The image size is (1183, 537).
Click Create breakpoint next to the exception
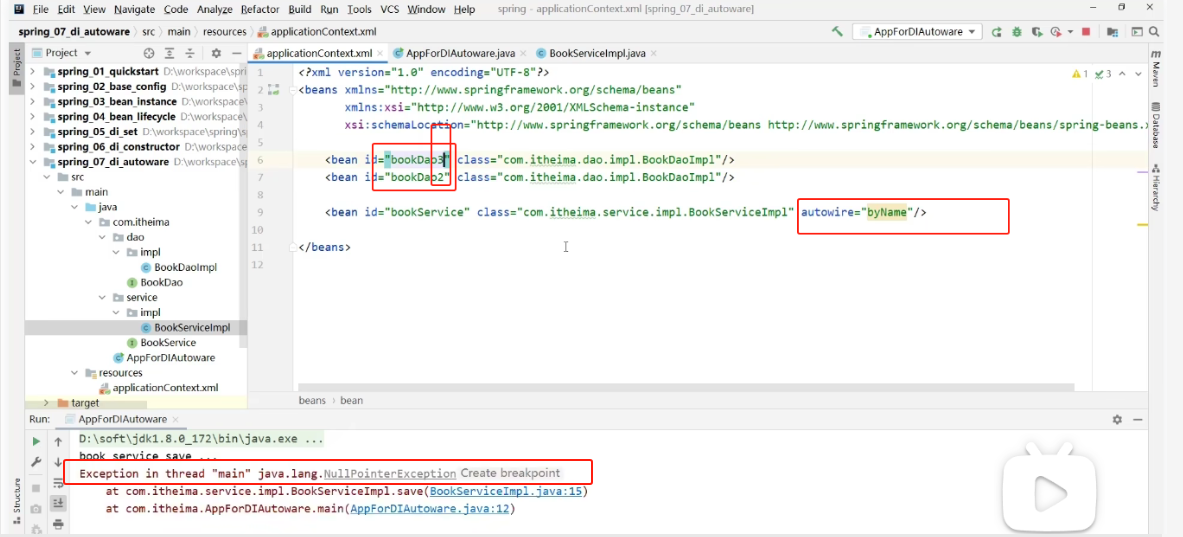[510, 474]
